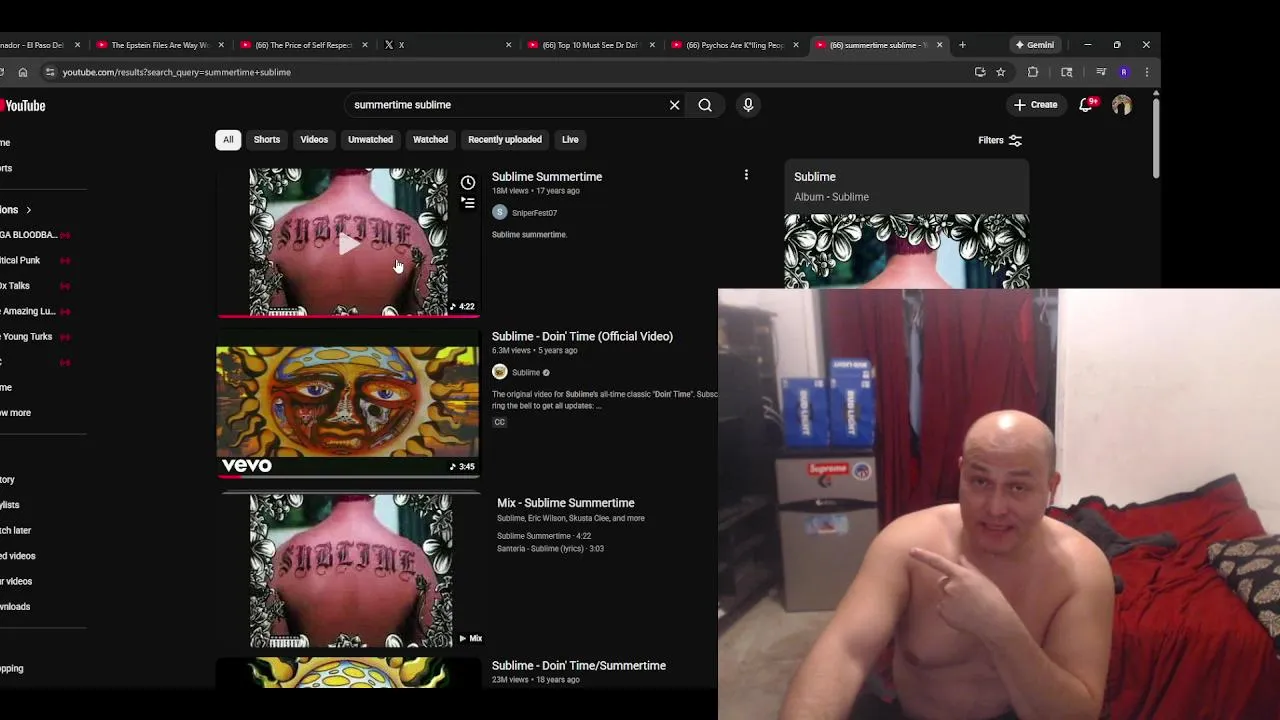The width and height of the screenshot is (1280, 720).
Task: Open the search Filters
Action: (1000, 140)
